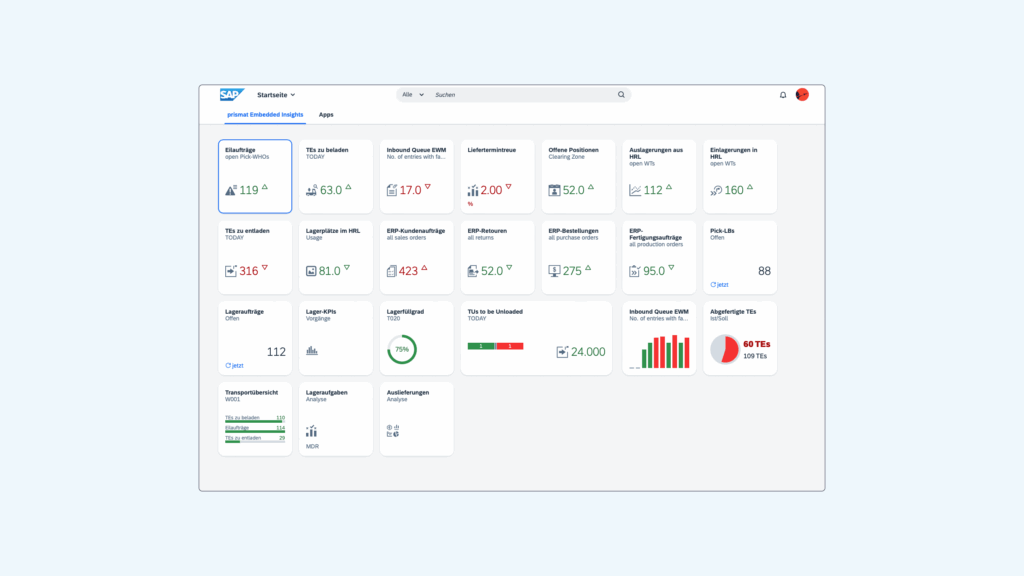Image resolution: width=1024 pixels, height=576 pixels.
Task: Switch to the Apps tab
Action: point(326,114)
